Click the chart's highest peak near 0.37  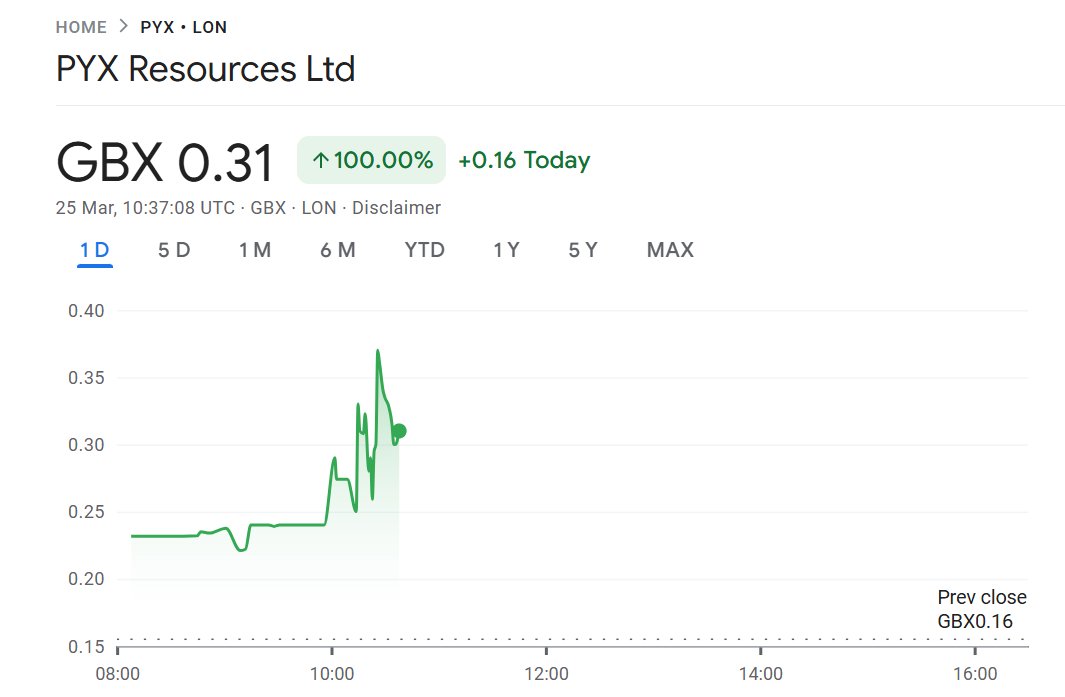pyautogui.click(x=377, y=351)
